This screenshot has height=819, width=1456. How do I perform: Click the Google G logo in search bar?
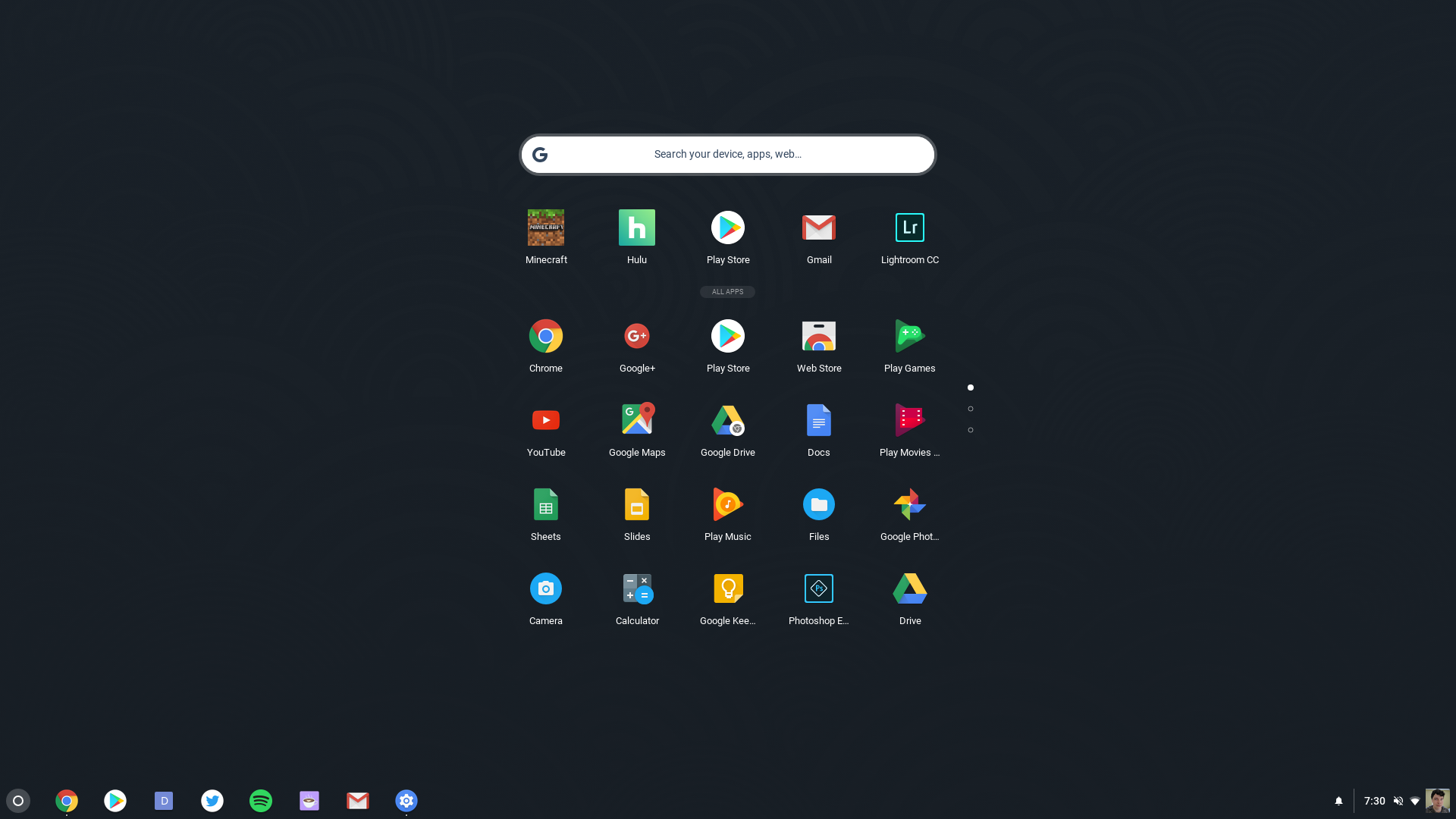(x=540, y=155)
